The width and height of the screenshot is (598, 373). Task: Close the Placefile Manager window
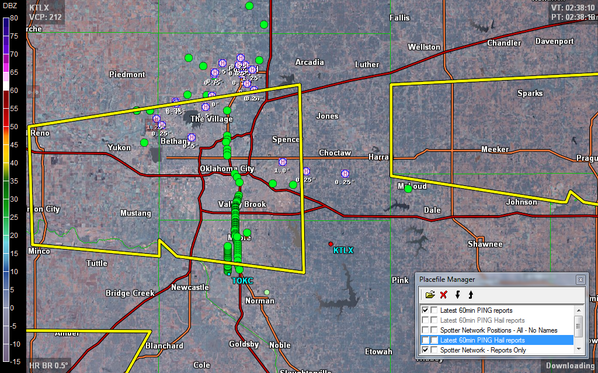pos(580,280)
